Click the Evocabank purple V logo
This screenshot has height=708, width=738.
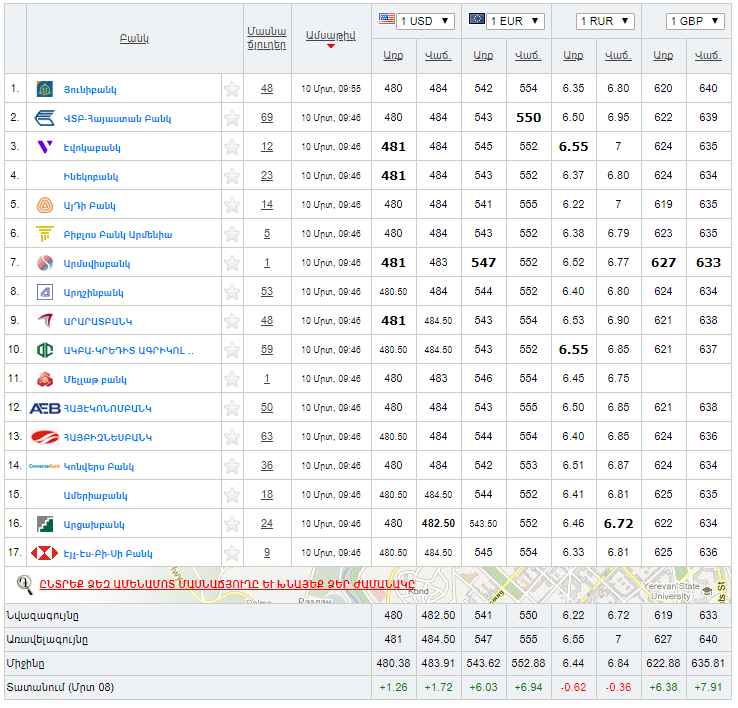(44, 147)
